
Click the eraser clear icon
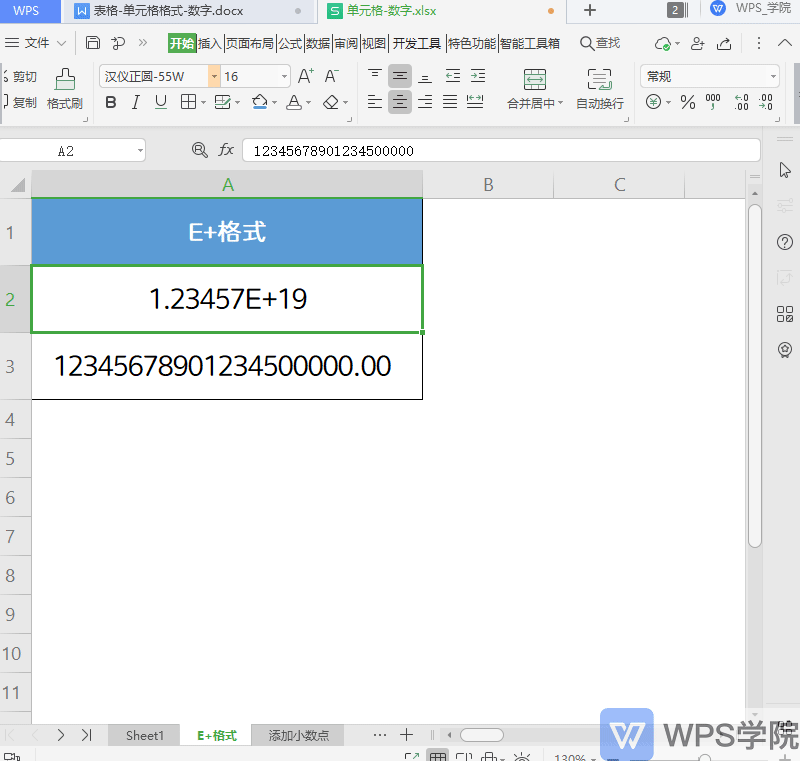pos(331,103)
